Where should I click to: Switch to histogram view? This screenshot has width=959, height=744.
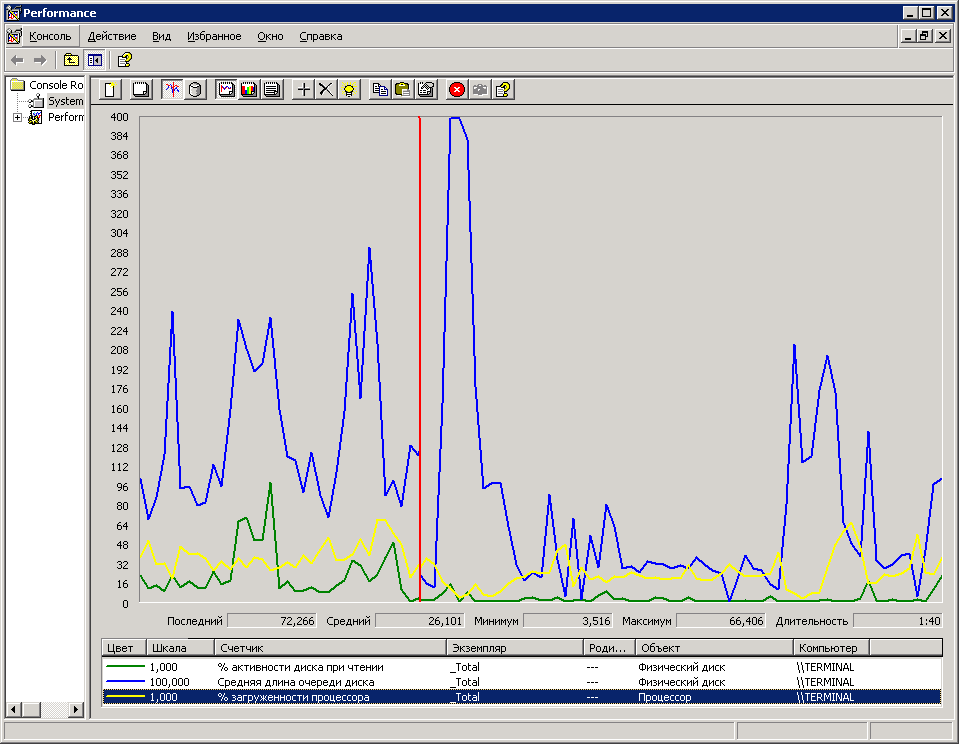tap(248, 89)
